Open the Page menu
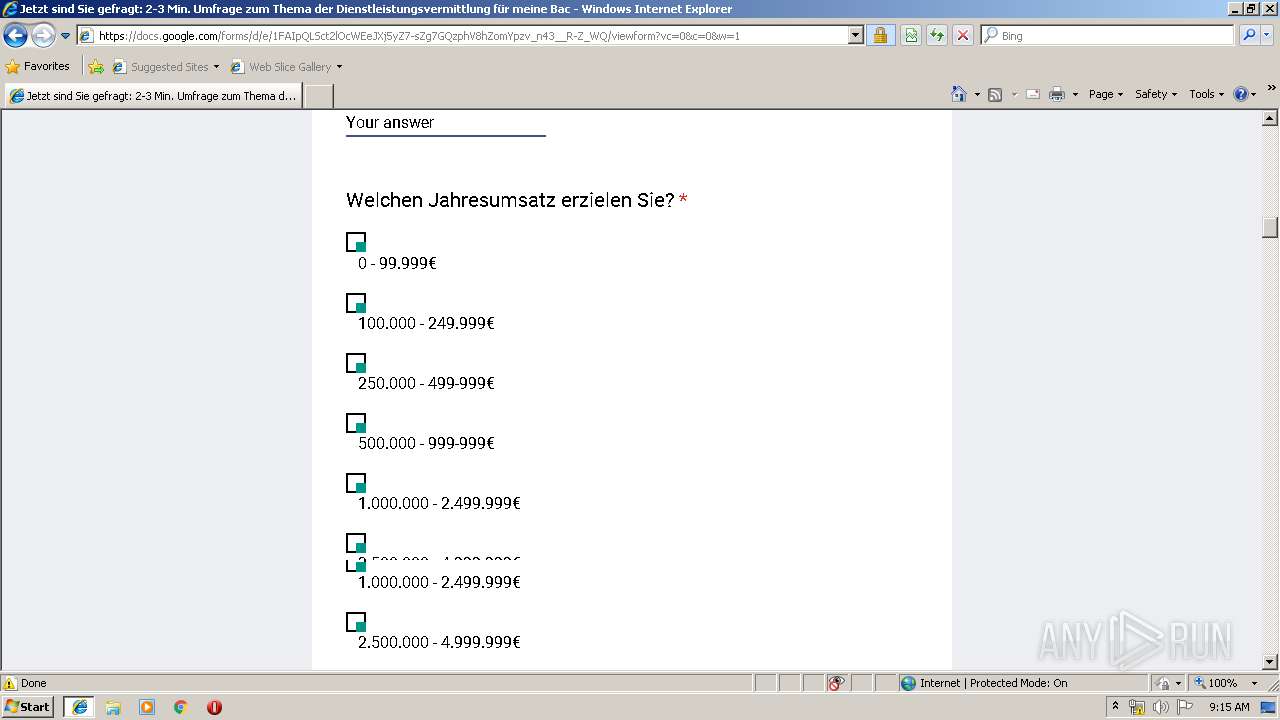Image resolution: width=1280 pixels, height=720 pixels. [1106, 94]
